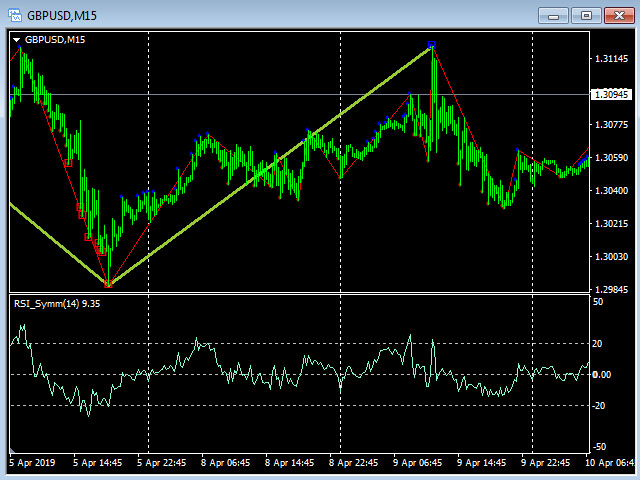The width and height of the screenshot is (640, 480).
Task: Select the thick yellow-green rising trendline
Action: (269, 165)
